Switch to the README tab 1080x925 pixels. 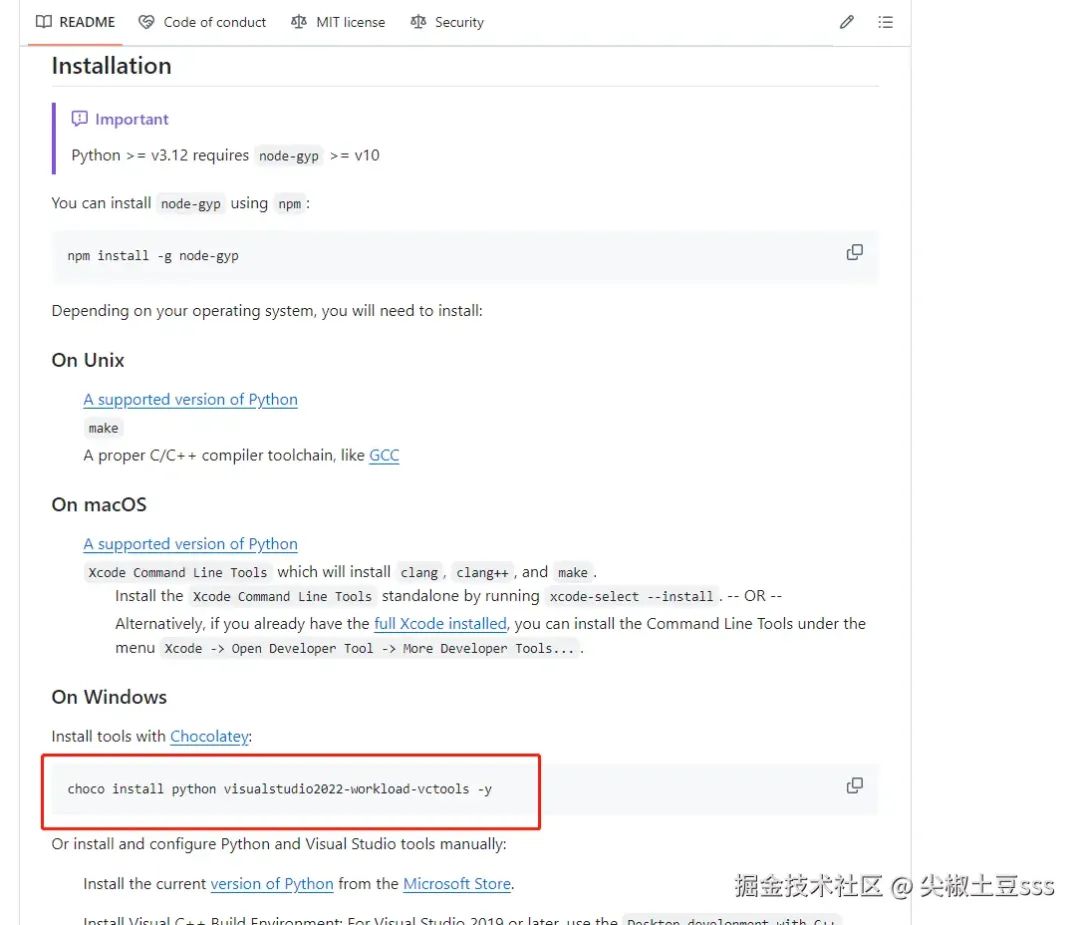pos(75,22)
